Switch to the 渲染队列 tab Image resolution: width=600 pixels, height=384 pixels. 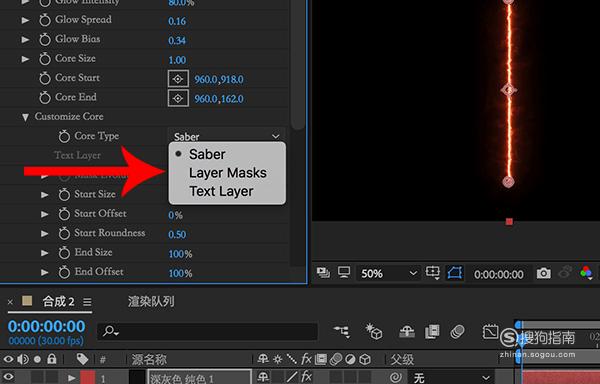point(151,302)
